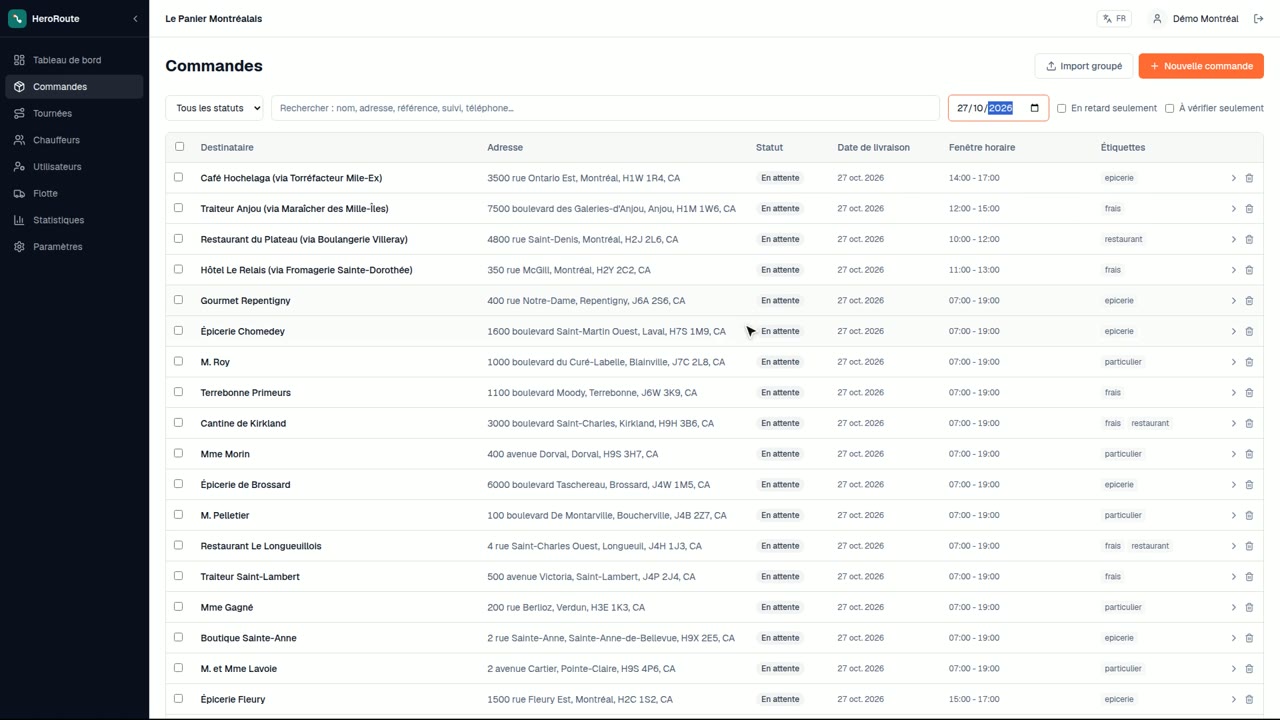Enable the 'En retard seulement' filter

pyautogui.click(x=1062, y=108)
